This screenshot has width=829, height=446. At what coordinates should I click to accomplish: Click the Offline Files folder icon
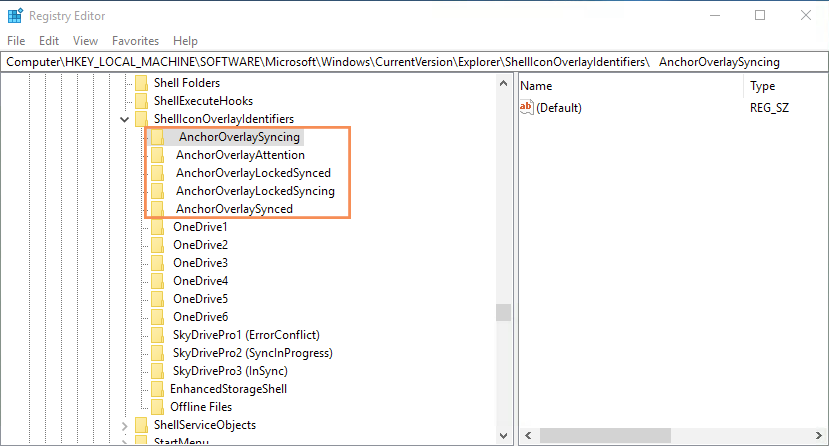tap(157, 407)
